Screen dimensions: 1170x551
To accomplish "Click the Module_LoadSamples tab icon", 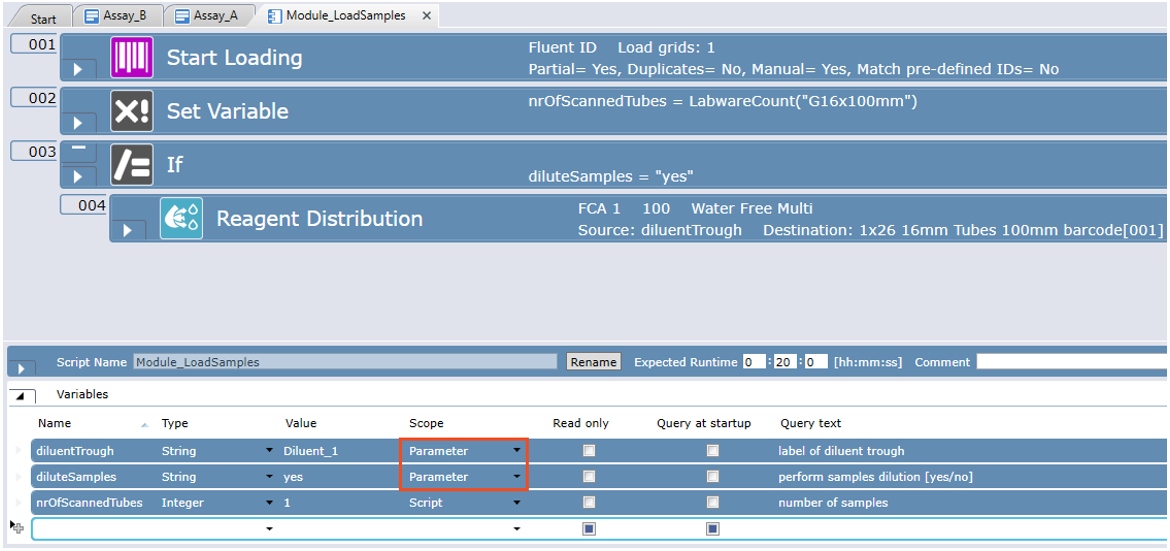I will (274, 17).
